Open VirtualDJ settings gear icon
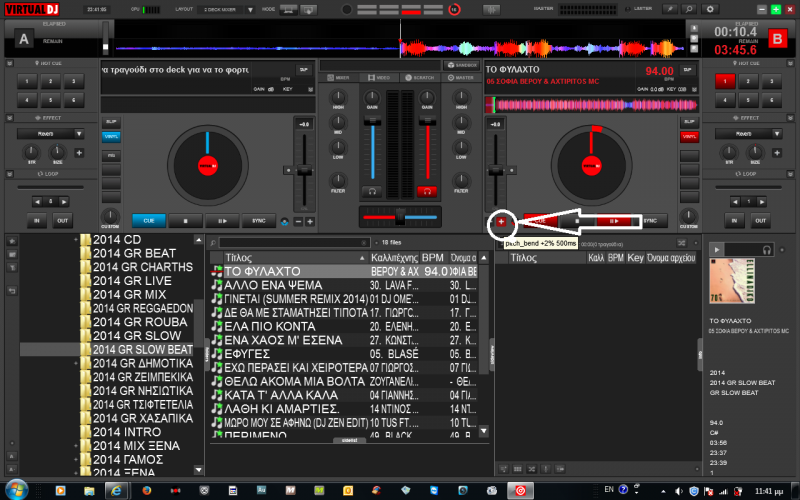 click(710, 9)
